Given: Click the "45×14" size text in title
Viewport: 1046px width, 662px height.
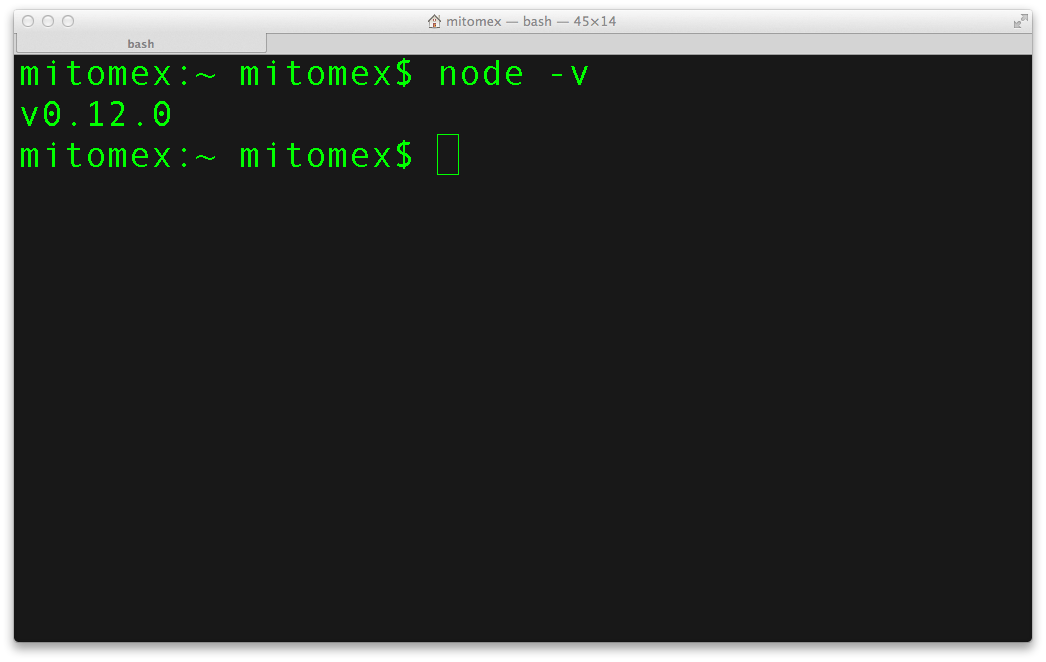Looking at the screenshot, I should [594, 21].
